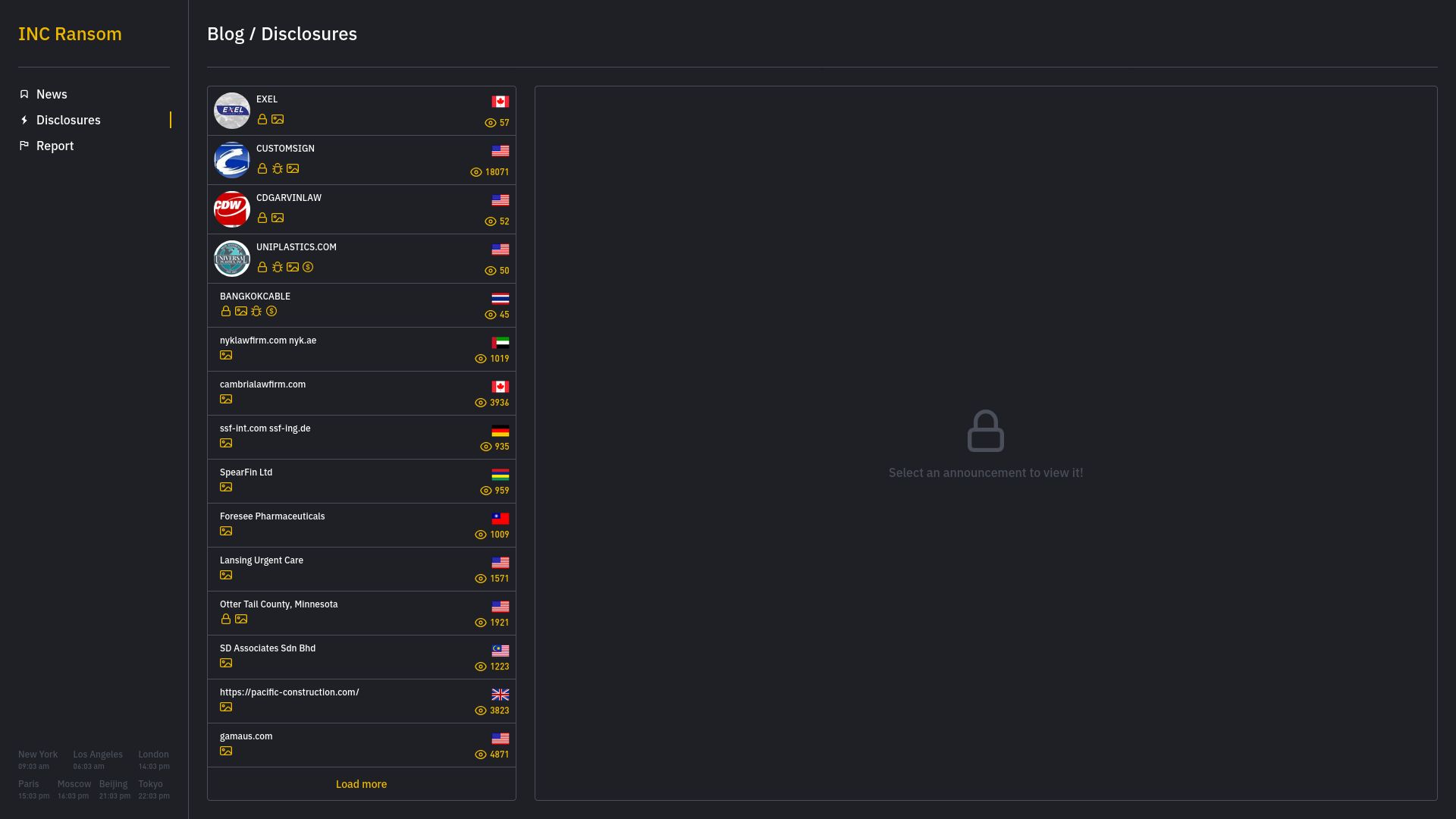The image size is (1456, 819).
Task: Click the EXEL round logo thumbnail
Action: pos(232,111)
